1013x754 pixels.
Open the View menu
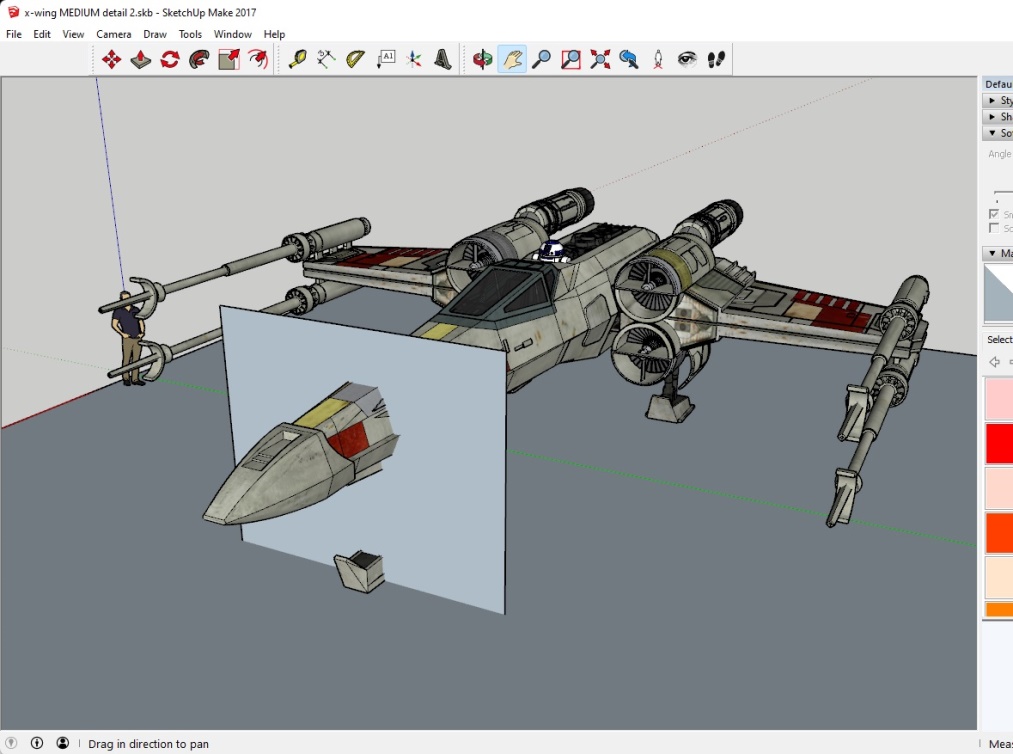click(x=73, y=34)
